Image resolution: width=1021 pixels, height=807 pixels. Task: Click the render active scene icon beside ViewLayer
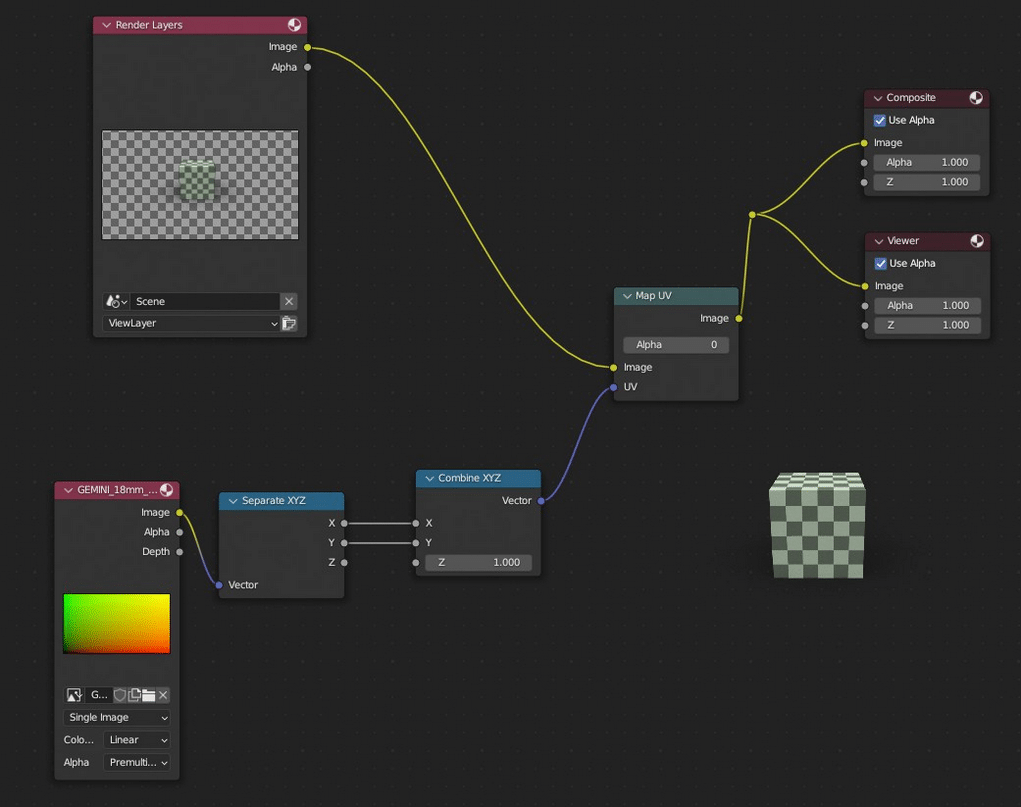289,323
